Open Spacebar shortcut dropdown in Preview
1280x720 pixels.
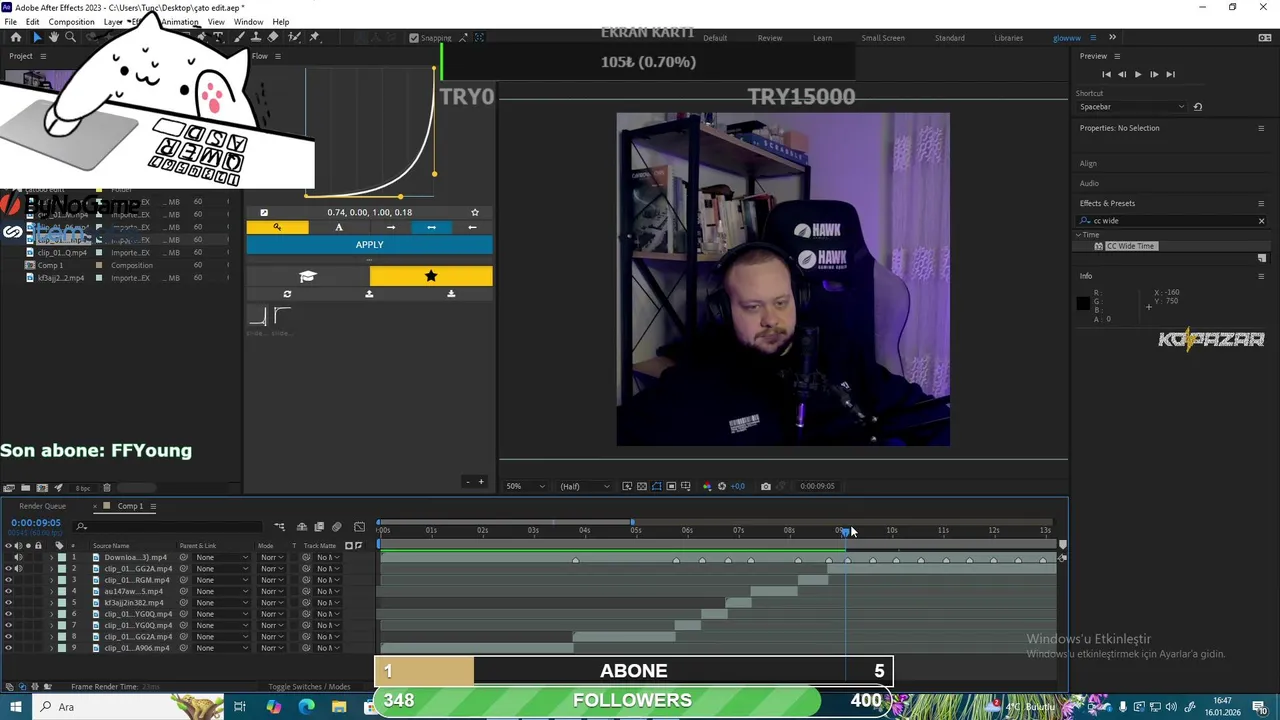(1132, 107)
